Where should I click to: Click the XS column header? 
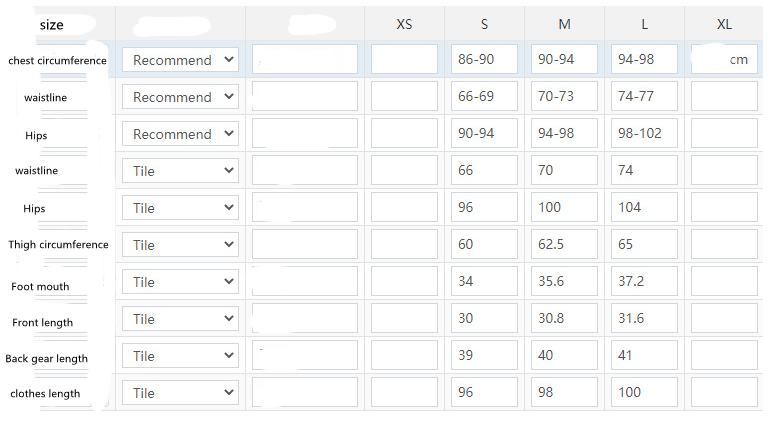(x=404, y=24)
